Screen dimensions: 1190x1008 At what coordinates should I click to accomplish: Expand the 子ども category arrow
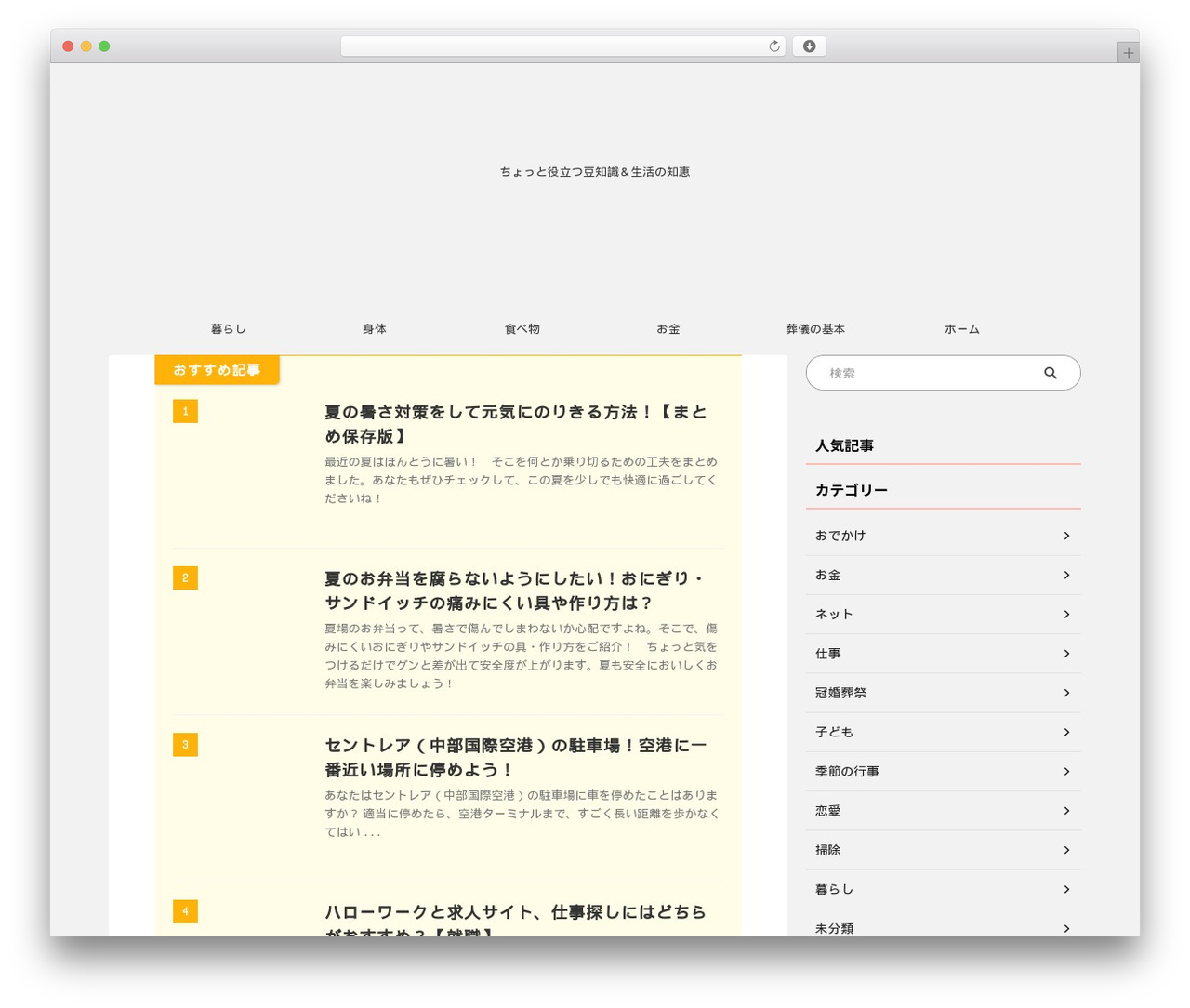(1066, 733)
